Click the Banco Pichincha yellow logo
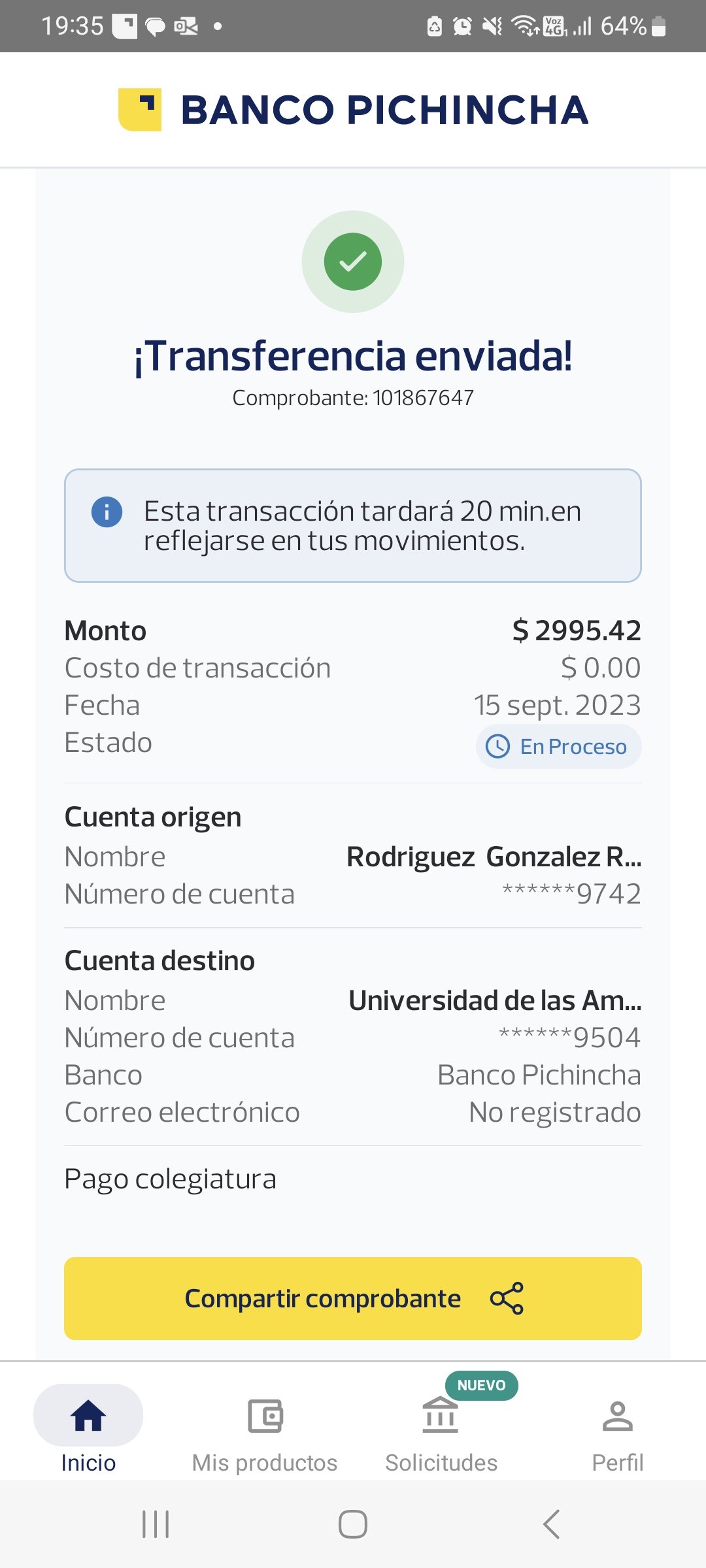Viewport: 706px width, 1568px height. [140, 109]
